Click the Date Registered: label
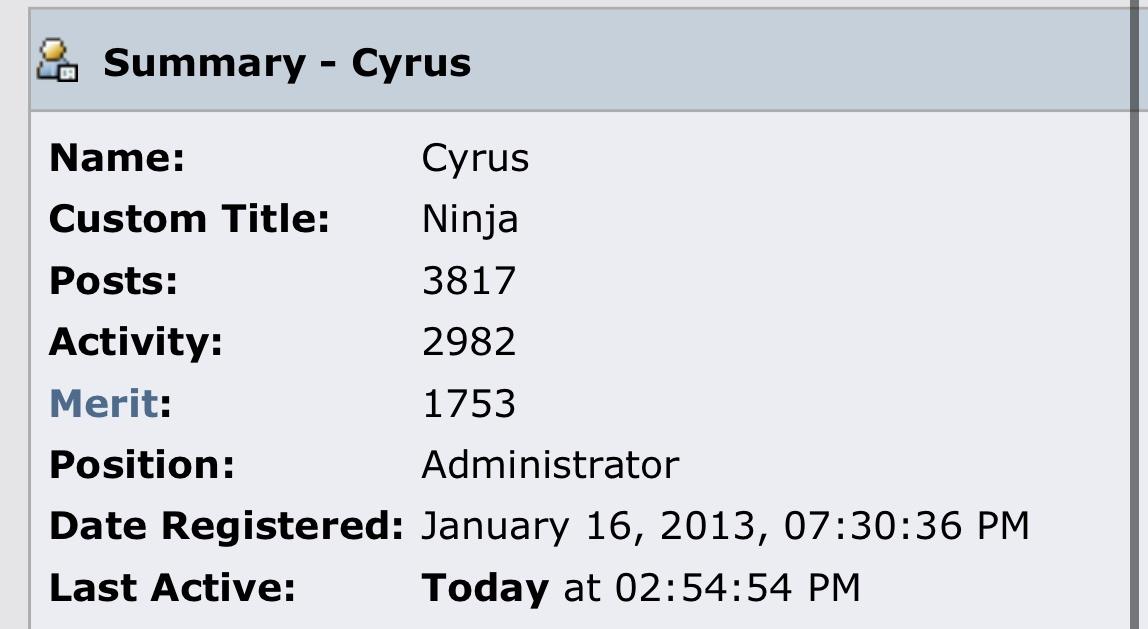This screenshot has height=629, width=1148. (x=226, y=527)
